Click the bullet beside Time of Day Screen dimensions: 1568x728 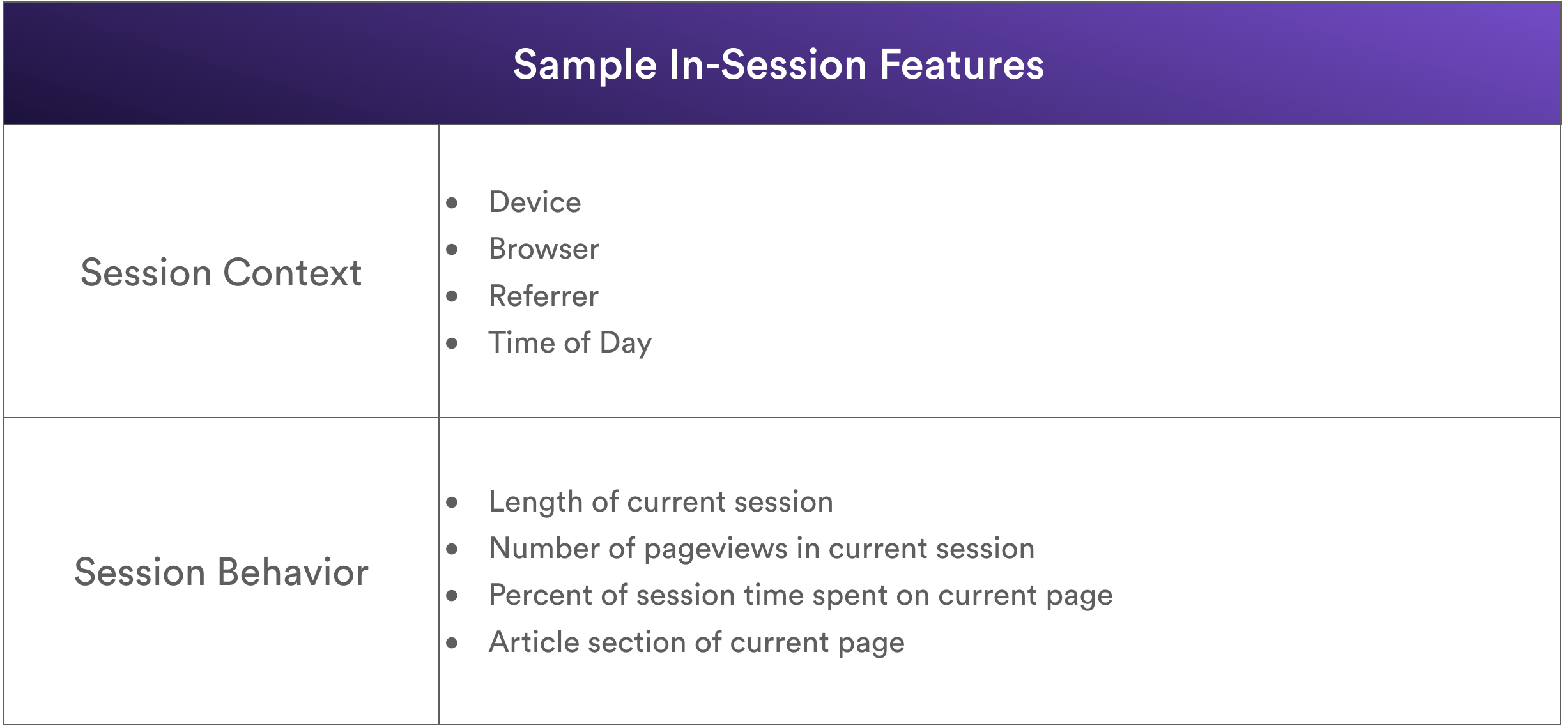(x=452, y=344)
